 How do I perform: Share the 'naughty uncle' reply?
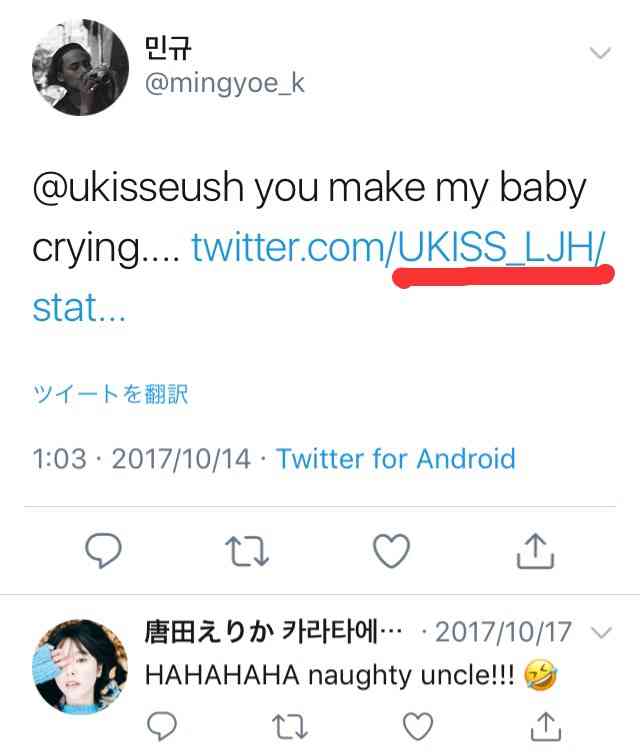(545, 726)
